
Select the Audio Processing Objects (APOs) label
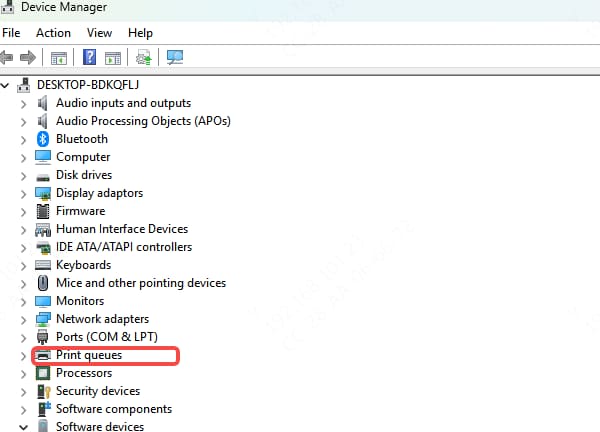(x=143, y=121)
